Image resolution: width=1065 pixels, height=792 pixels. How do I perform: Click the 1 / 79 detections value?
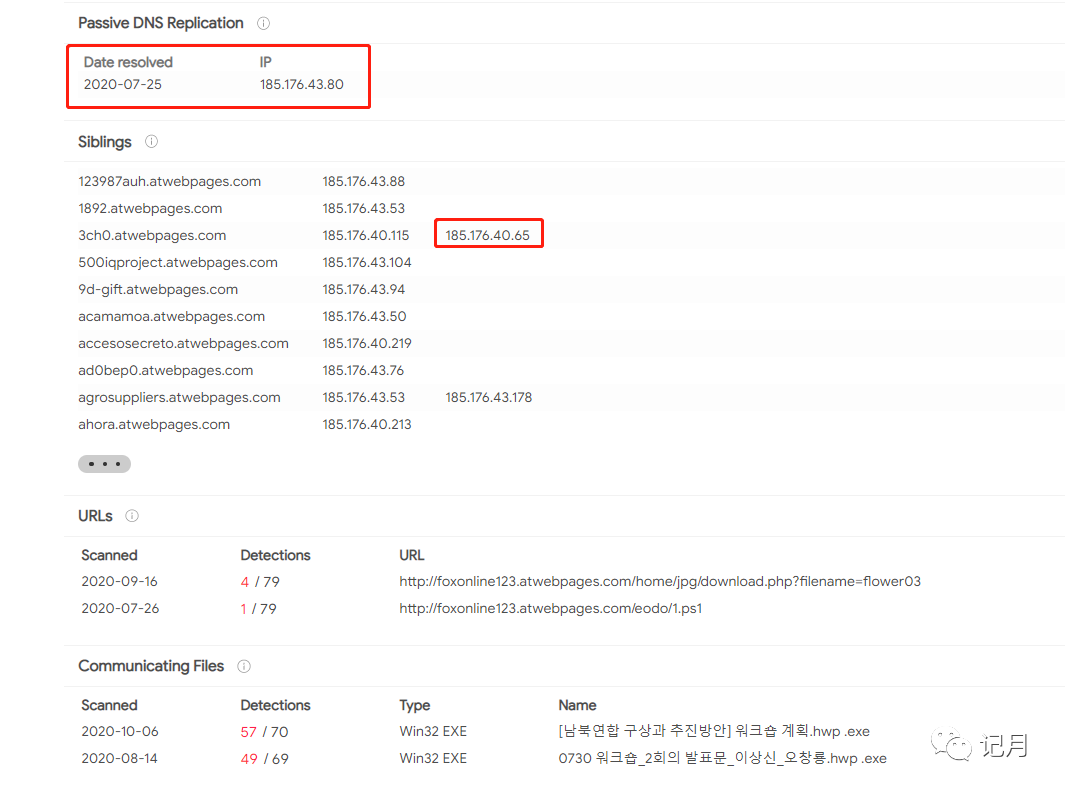(x=258, y=609)
